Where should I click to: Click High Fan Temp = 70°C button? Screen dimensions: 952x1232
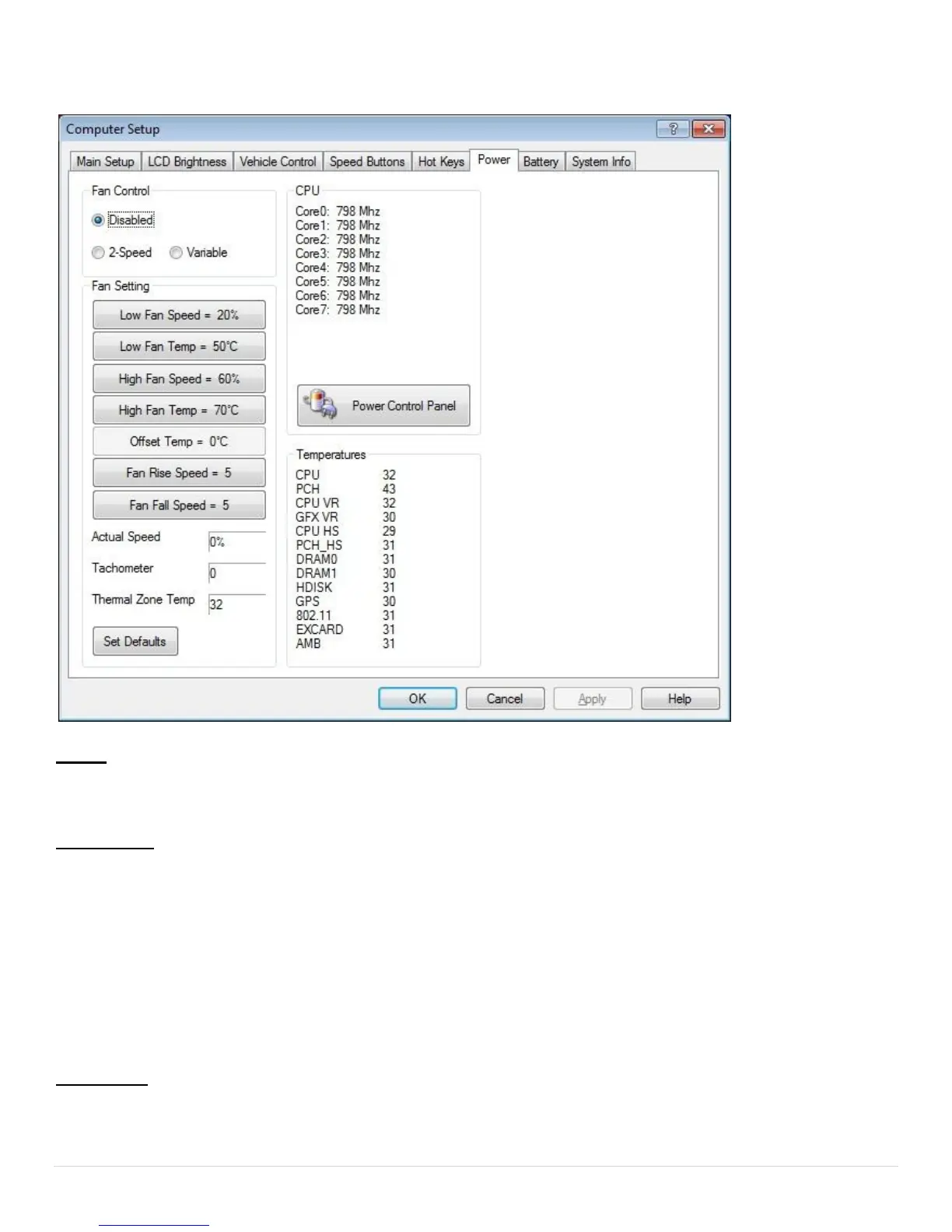pyautogui.click(x=179, y=410)
